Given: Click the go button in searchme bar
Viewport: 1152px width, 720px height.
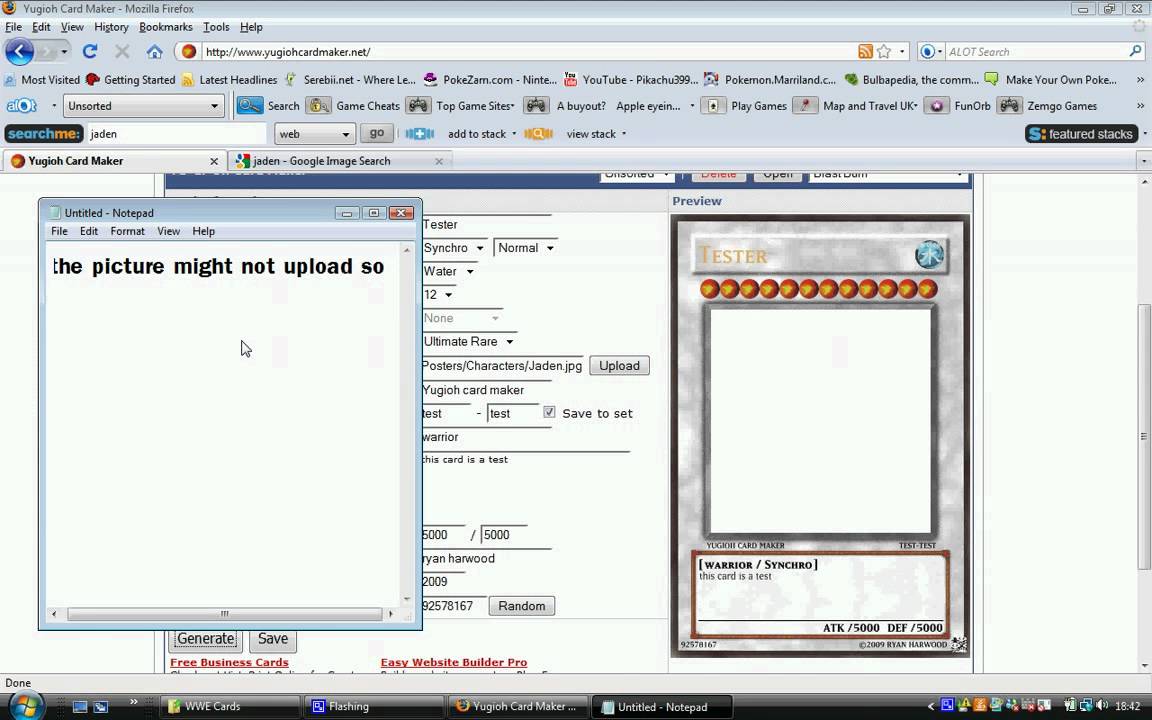Looking at the screenshot, I should pos(376,134).
